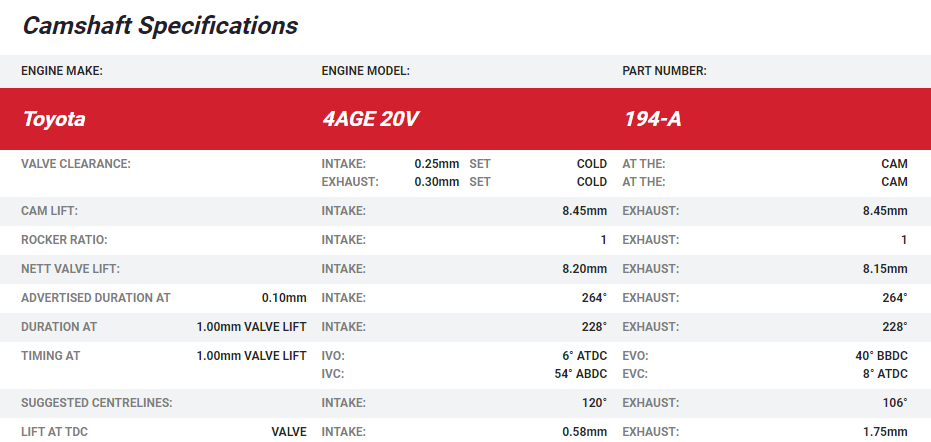Screen dimensions: 931x442
Task: Click the ENGINE MAKE column header
Action: point(62,71)
